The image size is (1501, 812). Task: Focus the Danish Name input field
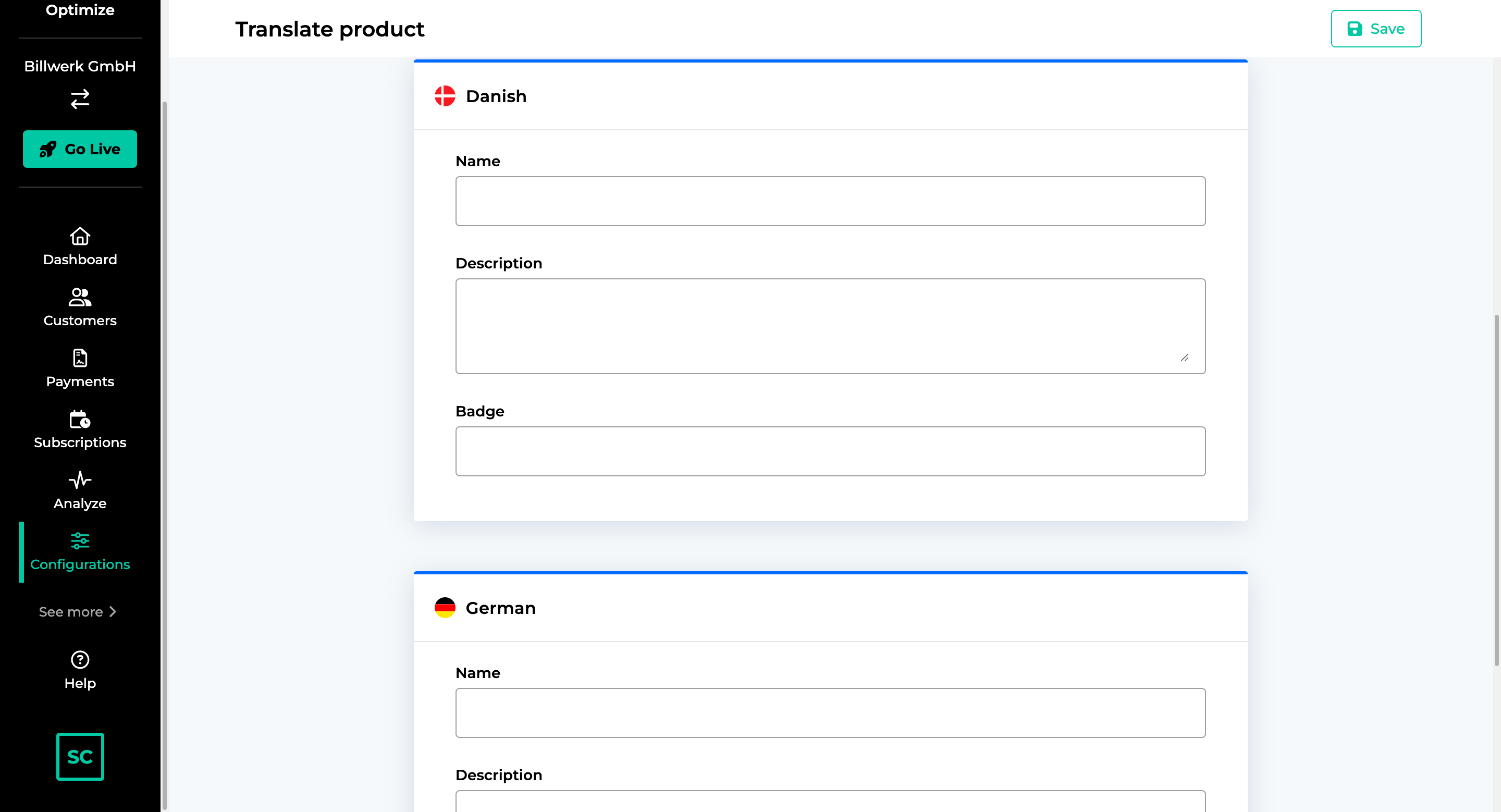[x=830, y=201]
